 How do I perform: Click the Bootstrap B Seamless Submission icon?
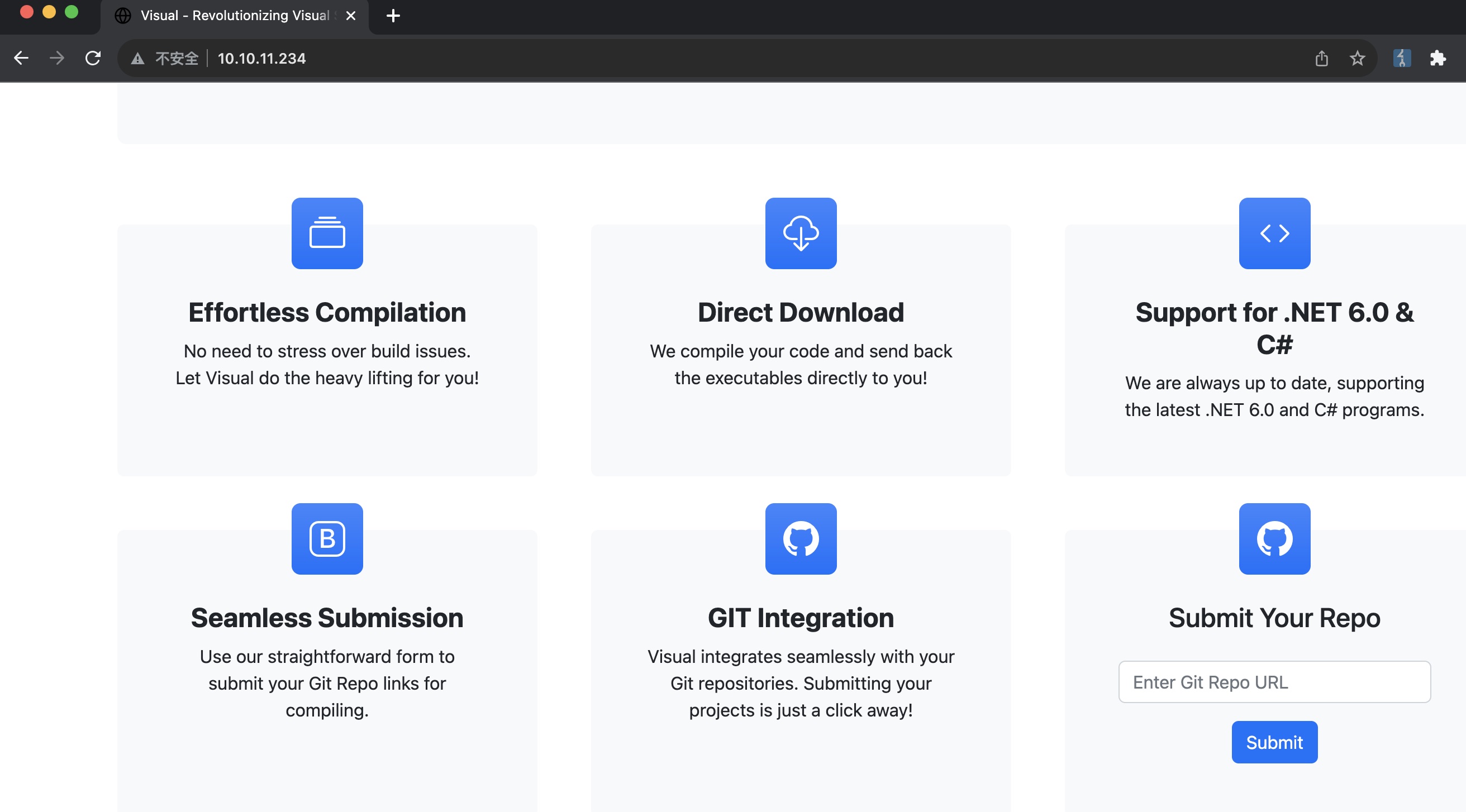point(327,538)
